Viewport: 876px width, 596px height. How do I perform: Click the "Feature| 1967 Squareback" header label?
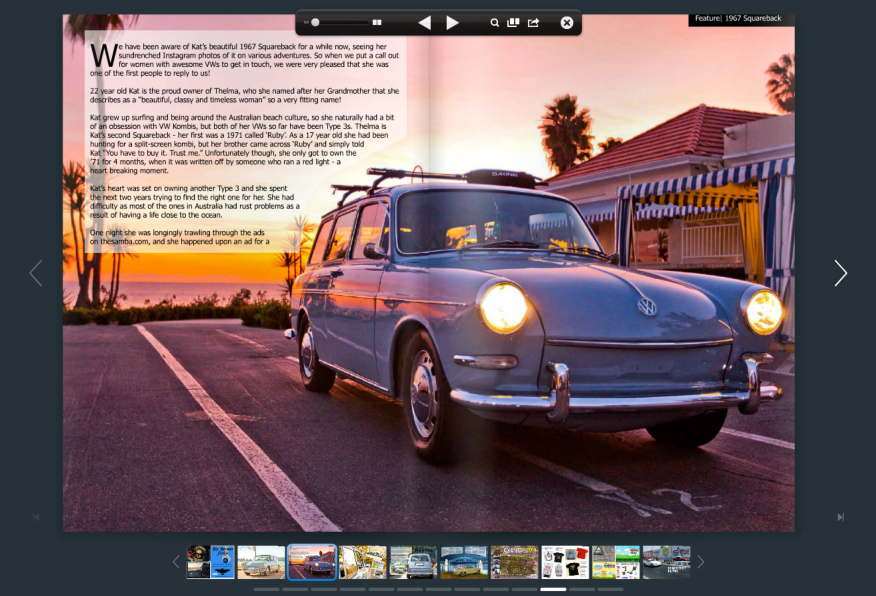[x=738, y=18]
